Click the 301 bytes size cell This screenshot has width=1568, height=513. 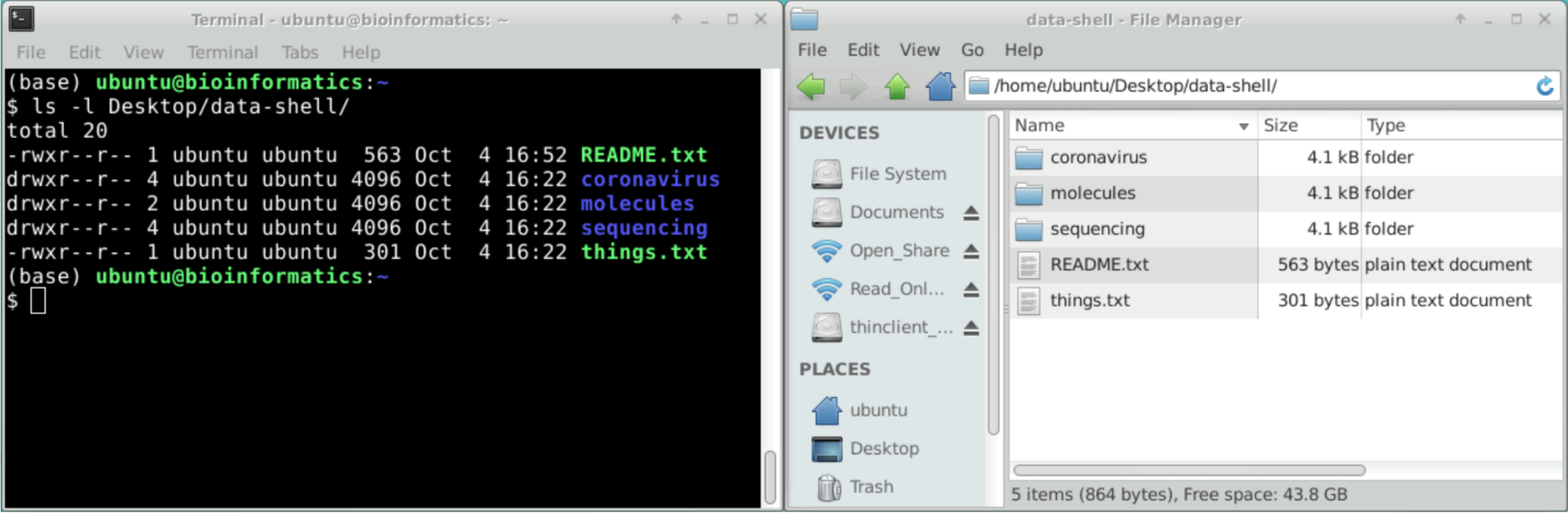(x=1318, y=301)
